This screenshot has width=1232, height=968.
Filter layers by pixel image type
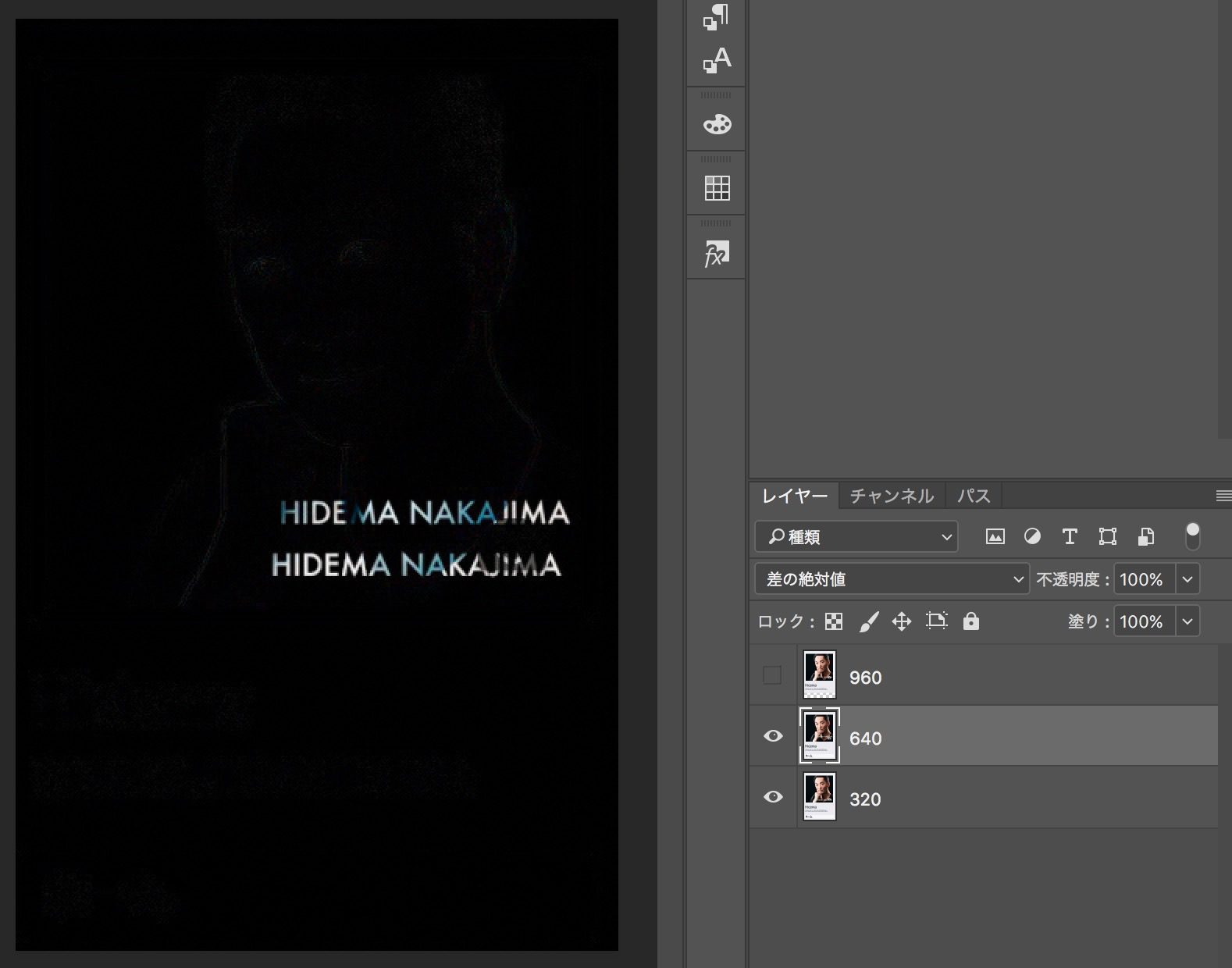[x=995, y=536]
